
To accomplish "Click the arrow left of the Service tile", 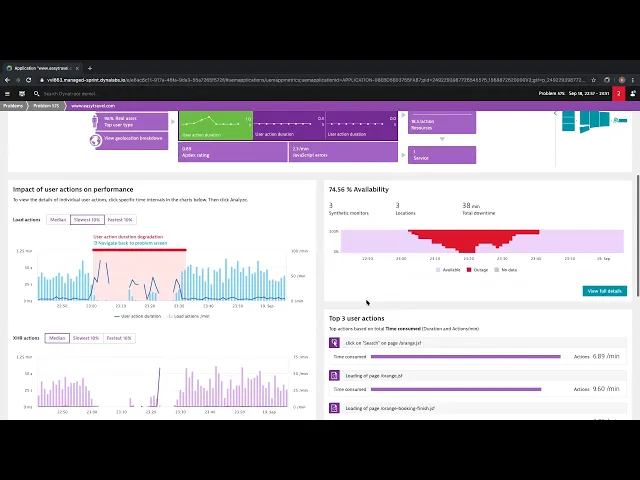I will [x=403, y=155].
